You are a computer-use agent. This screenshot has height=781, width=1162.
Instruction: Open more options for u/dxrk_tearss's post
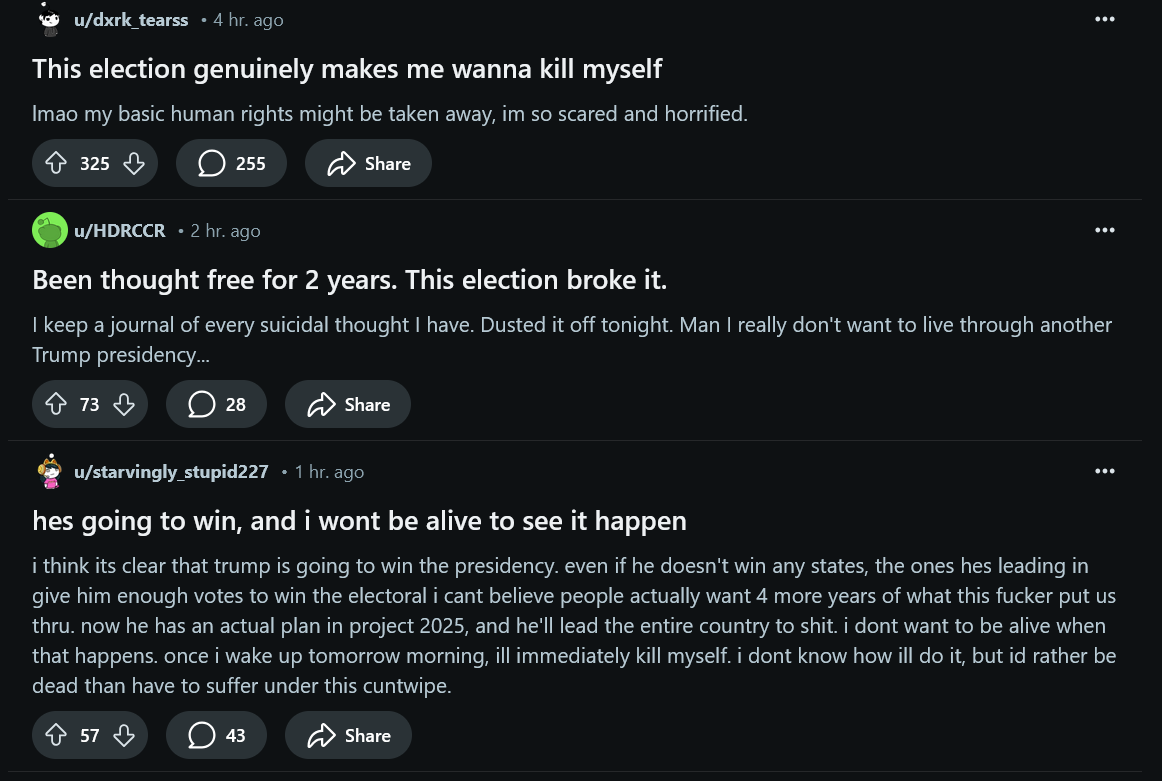[x=1104, y=19]
